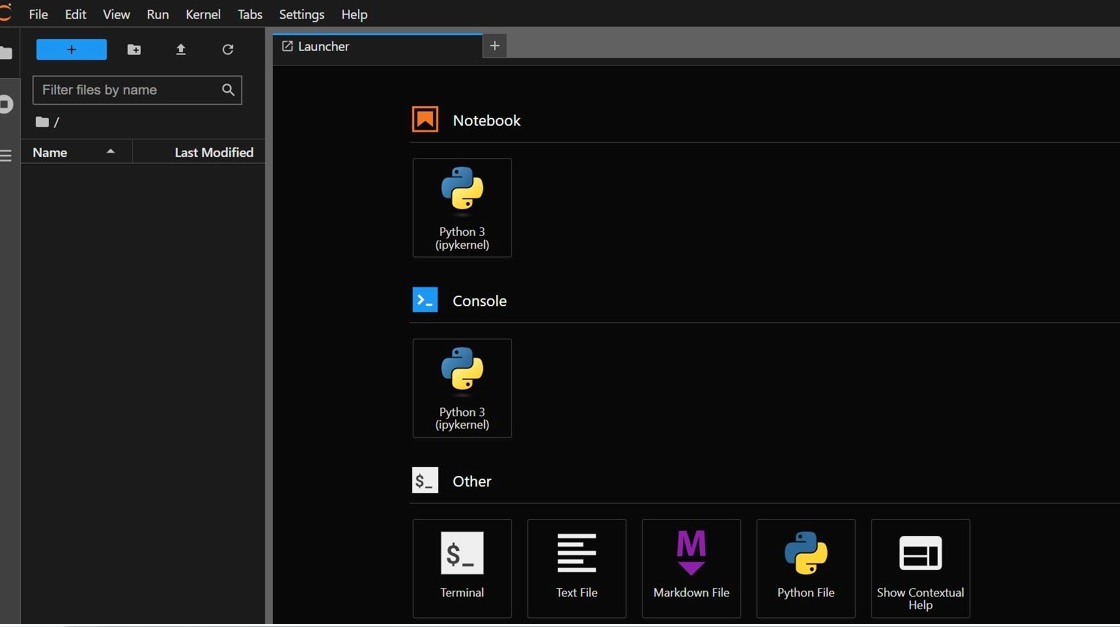The width and height of the screenshot is (1120, 627).
Task: Click the Other section heading text
Action: click(471, 481)
